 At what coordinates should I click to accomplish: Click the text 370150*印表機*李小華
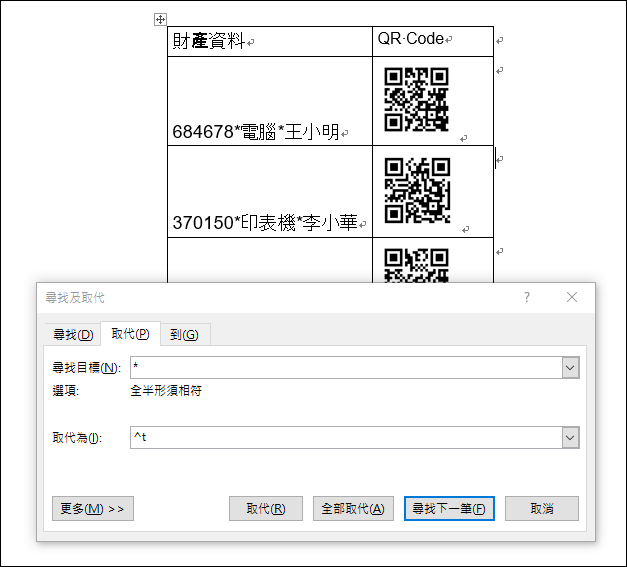[x=265, y=223]
